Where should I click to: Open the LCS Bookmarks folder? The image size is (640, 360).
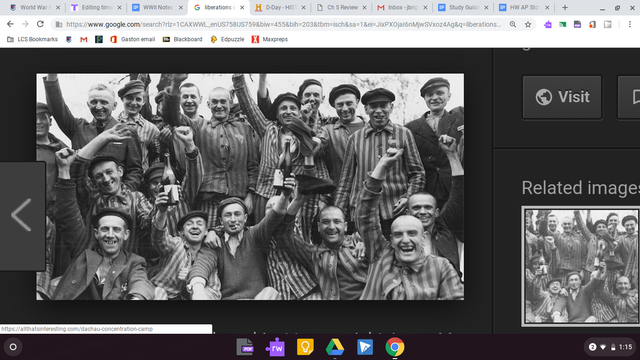click(x=32, y=39)
